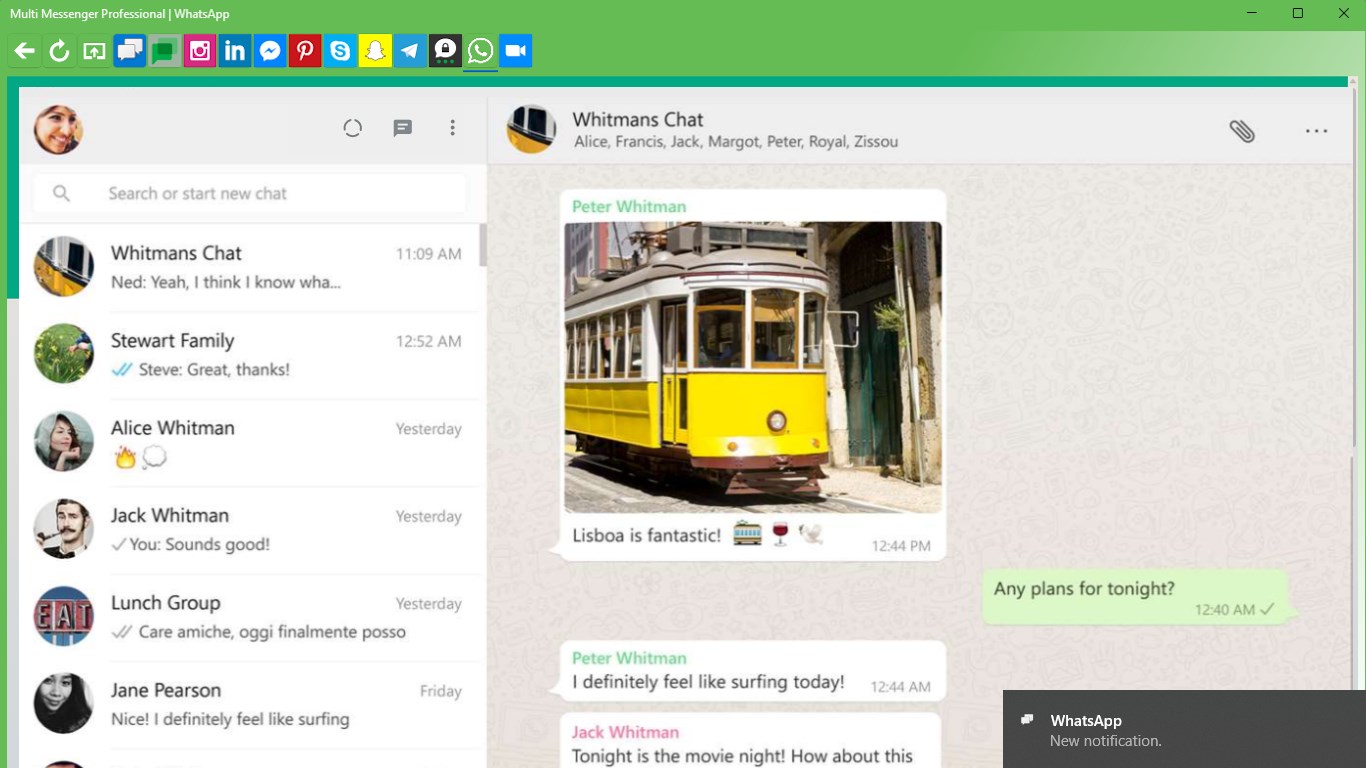Click the search chats input field
This screenshot has height=768, width=1366.
pos(248,193)
